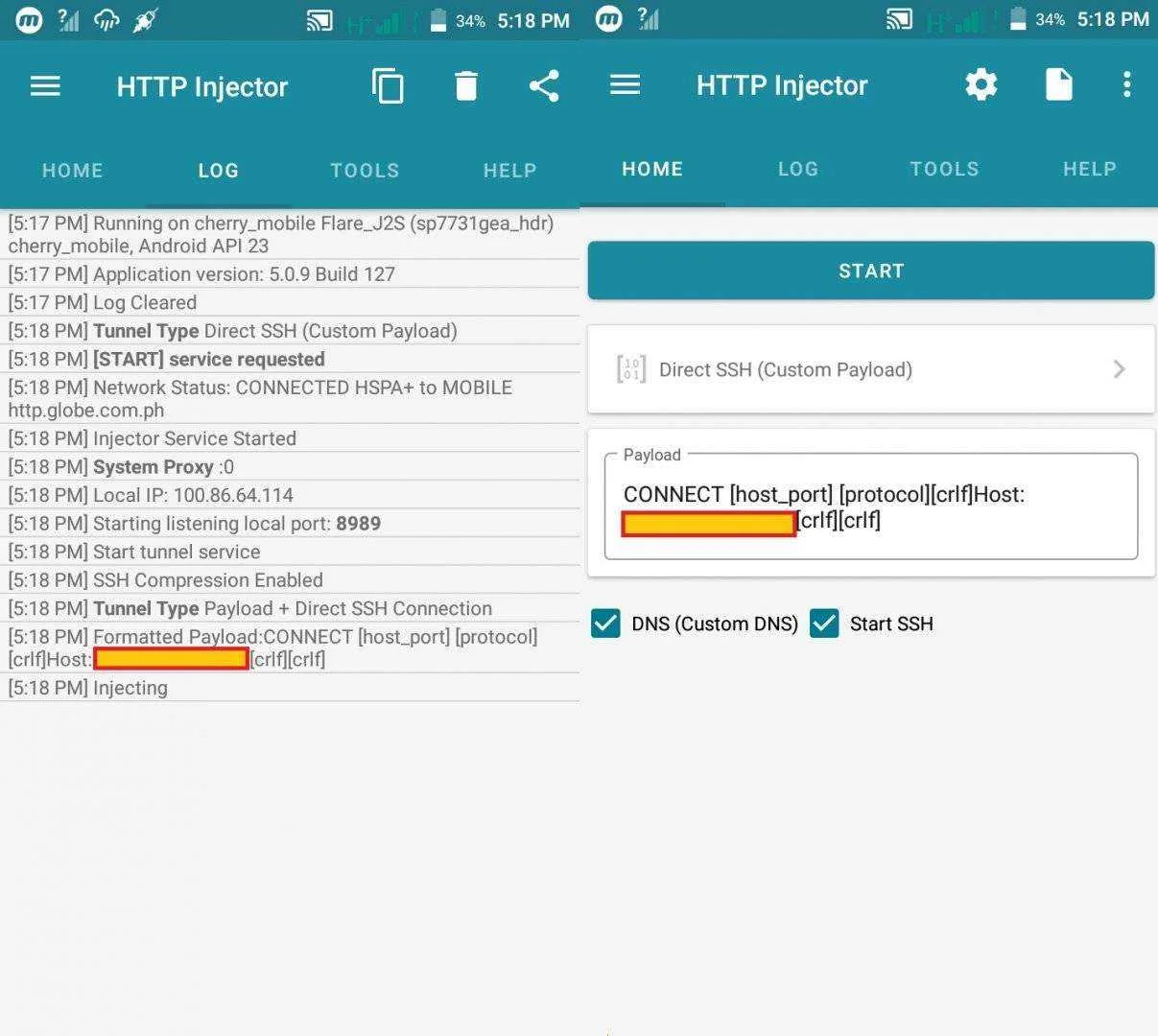Screen dimensions: 1158x1036
Task: Tap log line 'Start tunnel service'
Action: [x=290, y=552]
